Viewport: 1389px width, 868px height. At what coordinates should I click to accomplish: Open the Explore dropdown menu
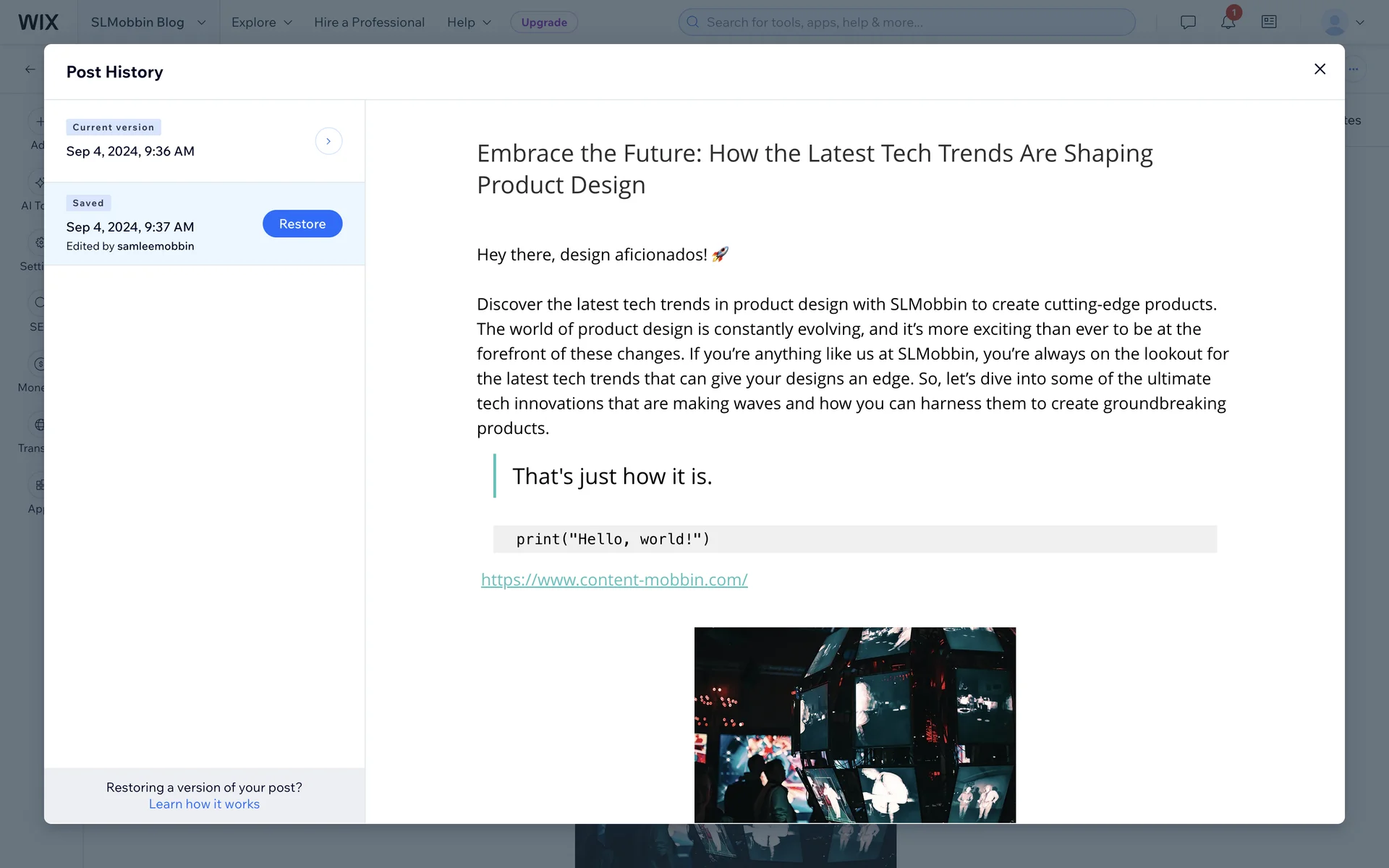coord(261,22)
